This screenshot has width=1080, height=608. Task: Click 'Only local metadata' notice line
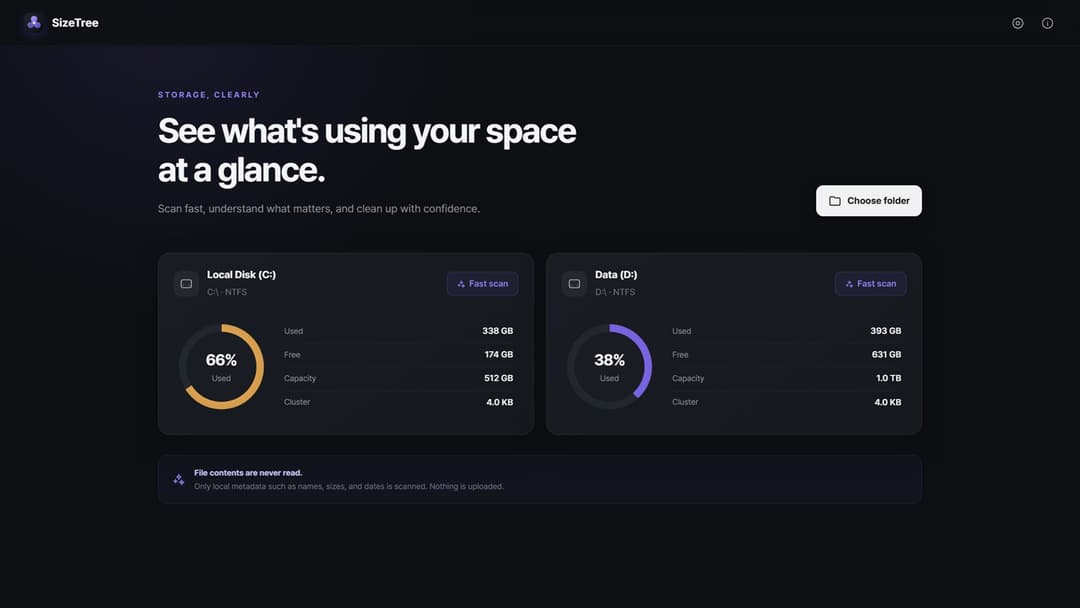point(349,486)
